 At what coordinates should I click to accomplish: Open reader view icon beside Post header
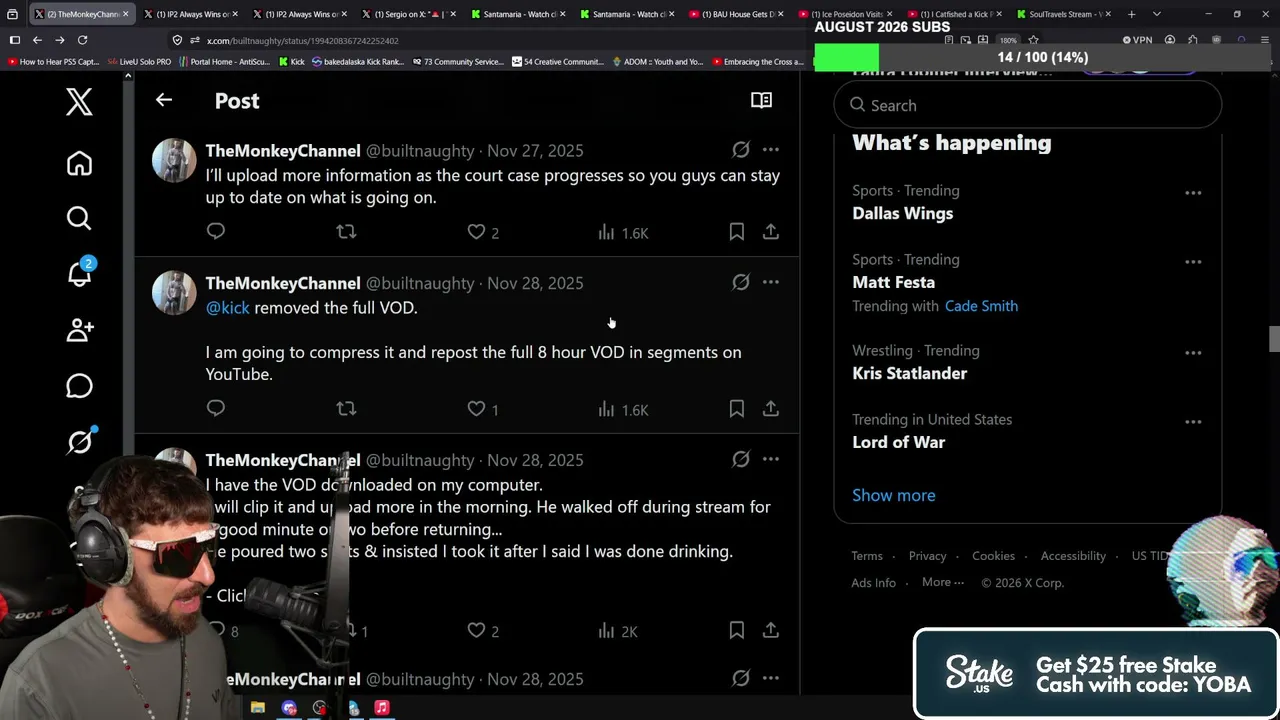[x=761, y=100]
